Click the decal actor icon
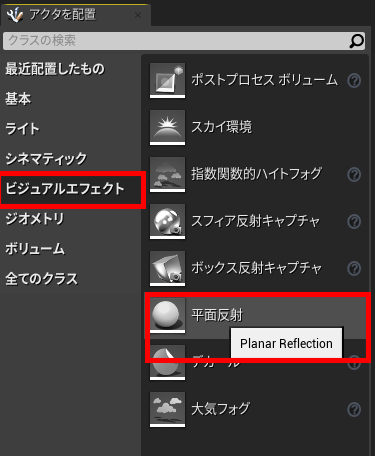375x456 pixels. tap(167, 362)
